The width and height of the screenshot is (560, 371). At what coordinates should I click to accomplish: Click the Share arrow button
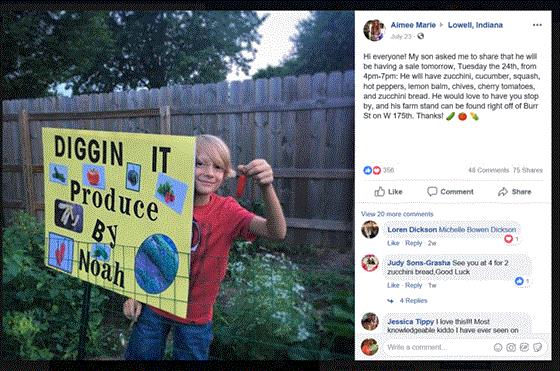pyautogui.click(x=514, y=192)
